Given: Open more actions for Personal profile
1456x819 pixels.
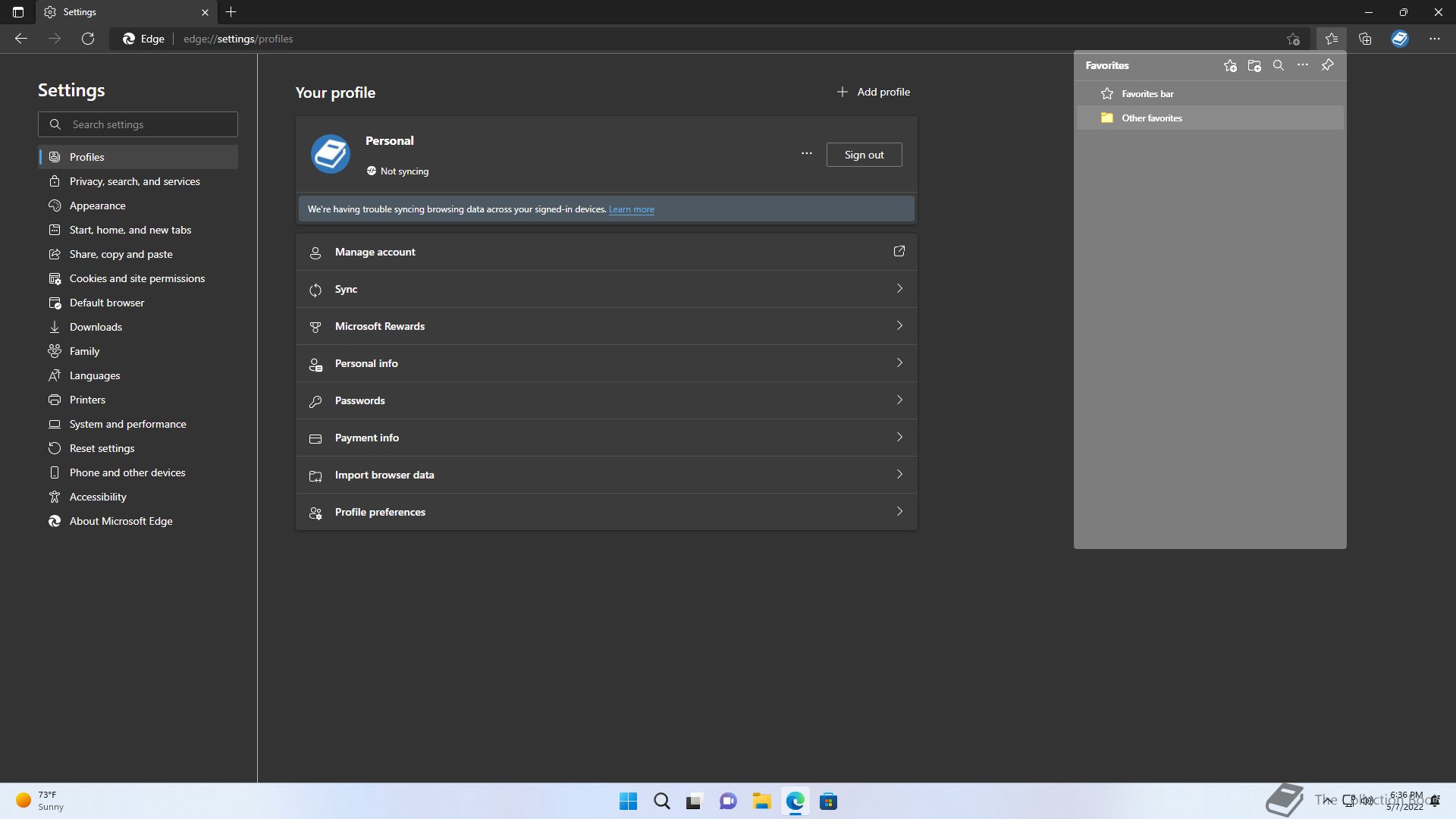Looking at the screenshot, I should point(807,154).
